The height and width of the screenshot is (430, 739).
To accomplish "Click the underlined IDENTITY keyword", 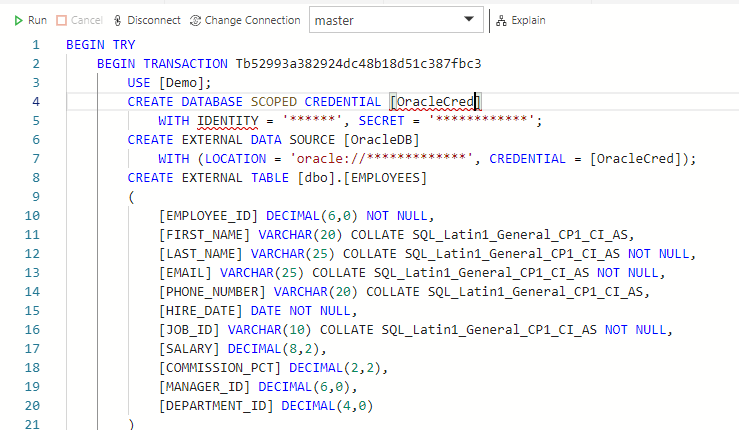I will [228, 121].
